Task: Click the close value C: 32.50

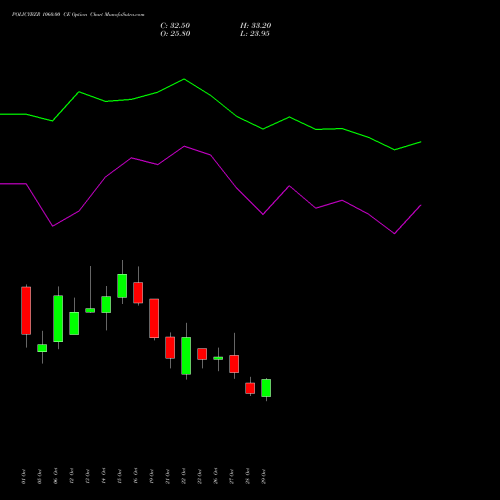Action: (175, 26)
